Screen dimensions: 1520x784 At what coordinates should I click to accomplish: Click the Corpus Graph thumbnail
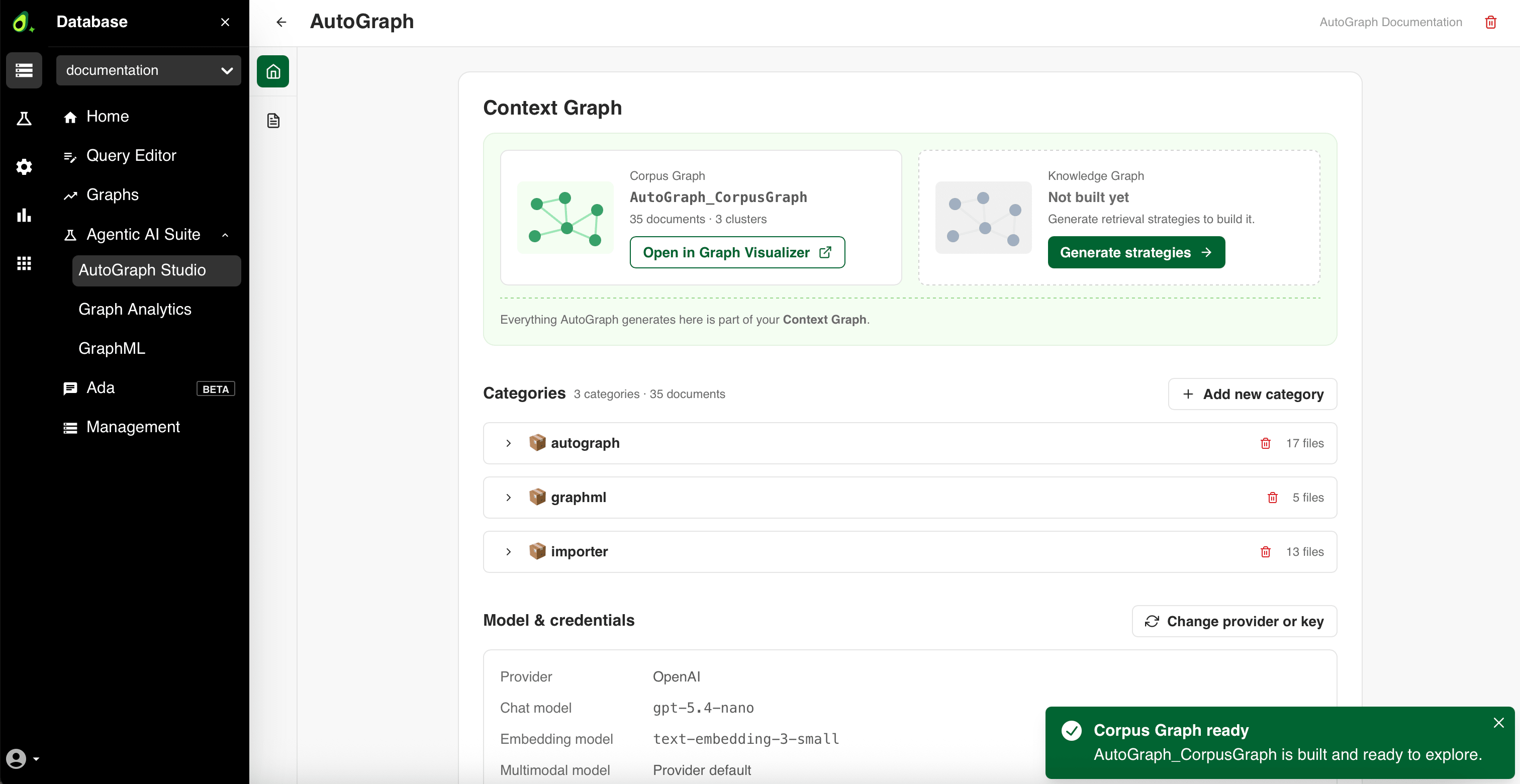click(x=564, y=217)
